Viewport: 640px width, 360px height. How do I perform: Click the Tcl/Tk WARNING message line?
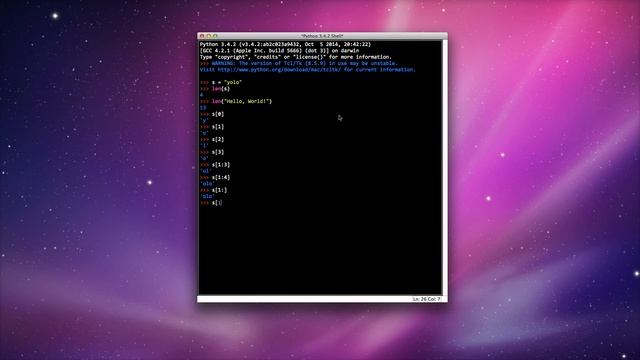point(298,63)
